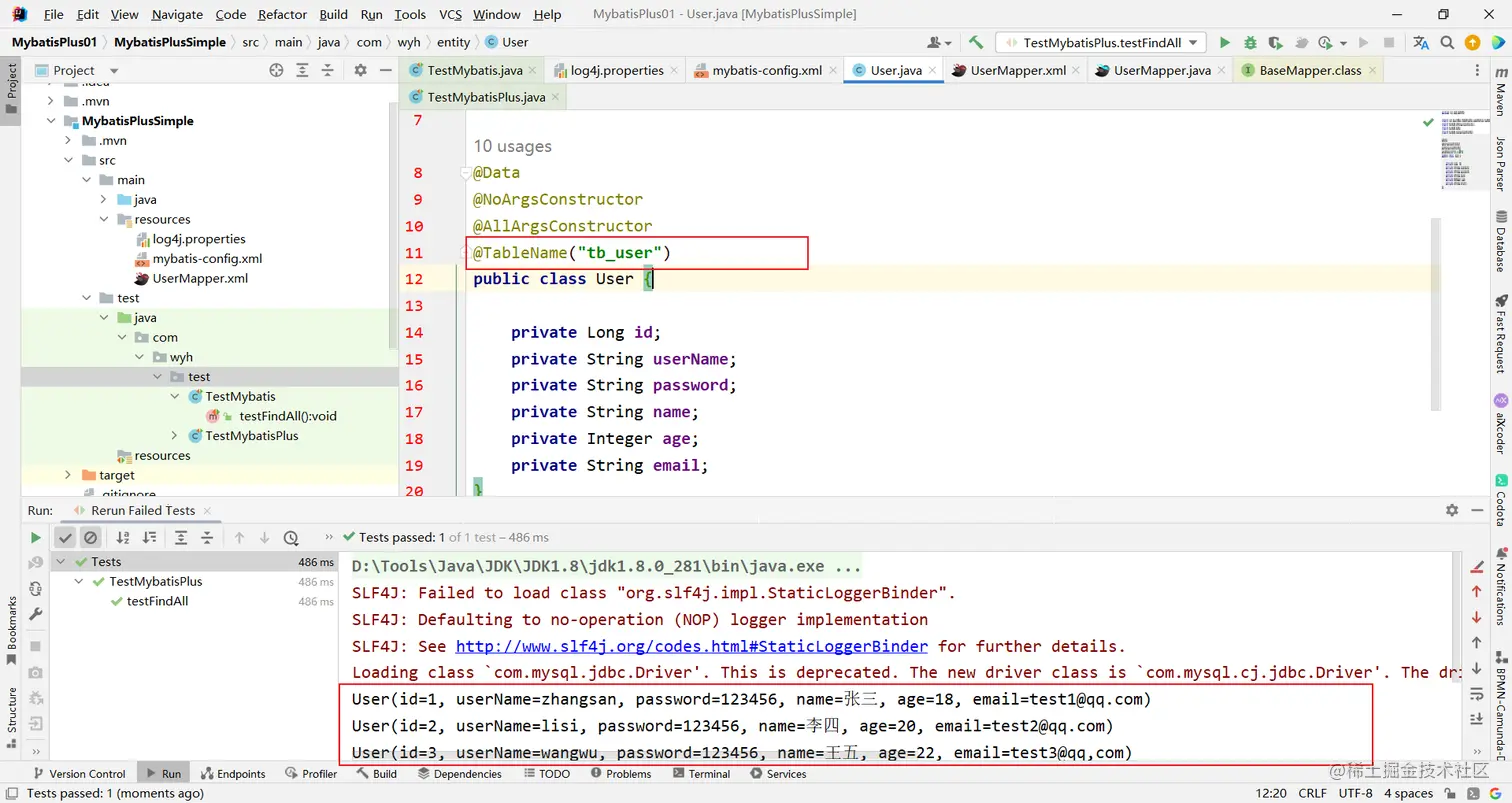
Task: Toggle Show Passed tests checkmark button
Action: pyautogui.click(x=65, y=537)
